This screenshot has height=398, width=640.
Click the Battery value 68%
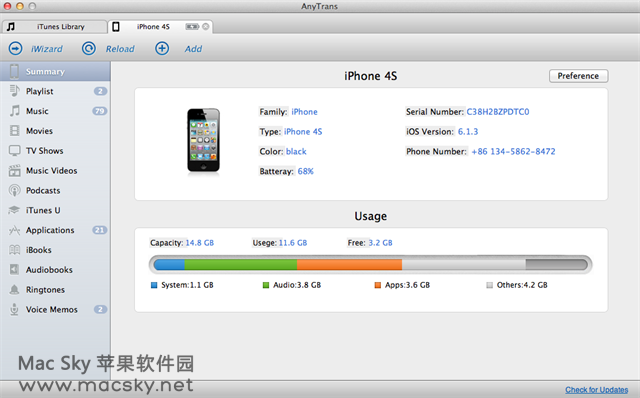[x=305, y=171]
